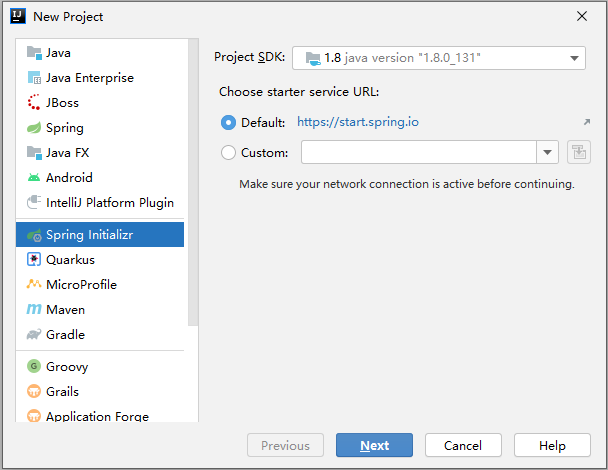608x470 pixels.
Task: Choose IntelliJ Platform Plugin entry
Action: 109,203
